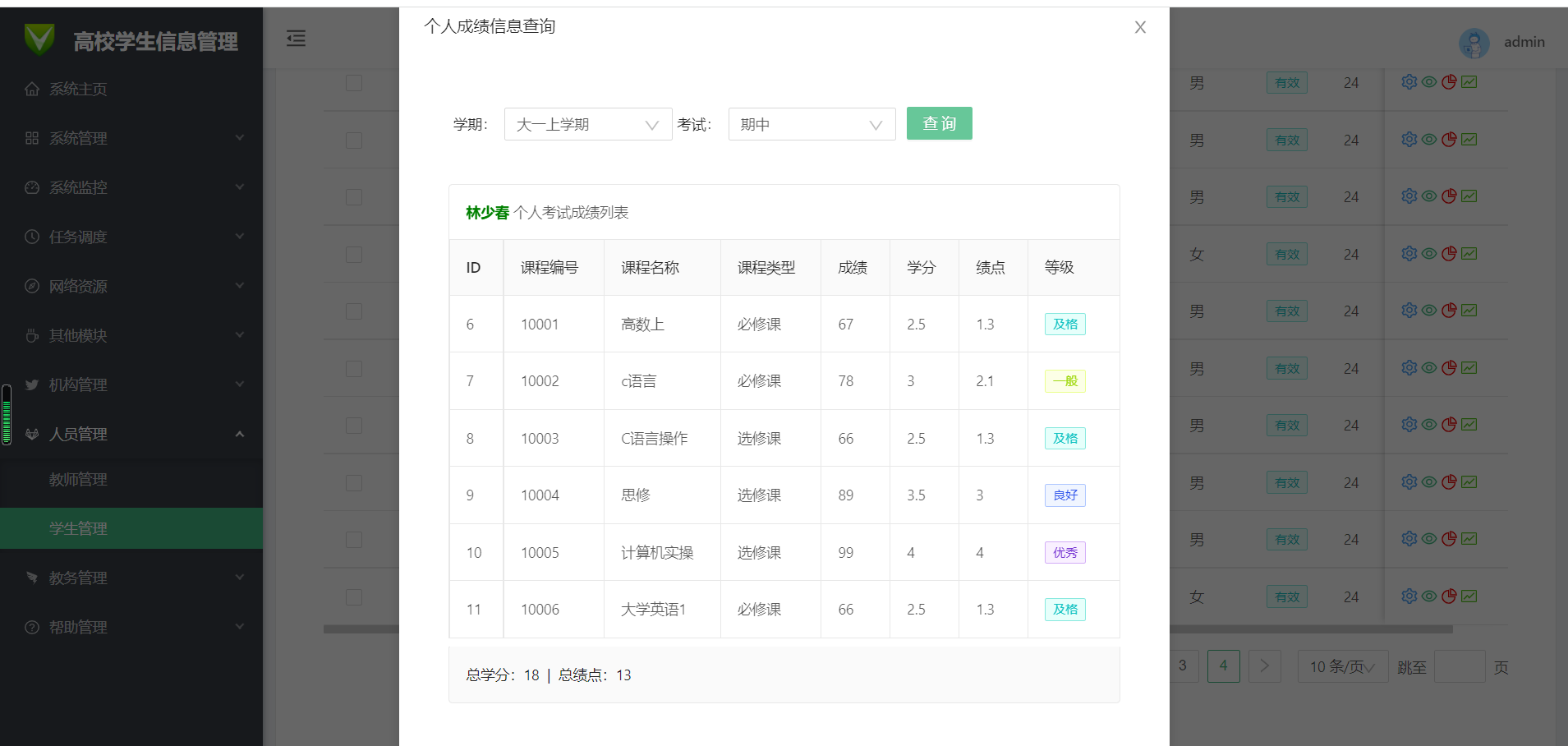Screen dimensions: 1568x746
Task: Click eye view icon in last student row
Action: [1429, 596]
